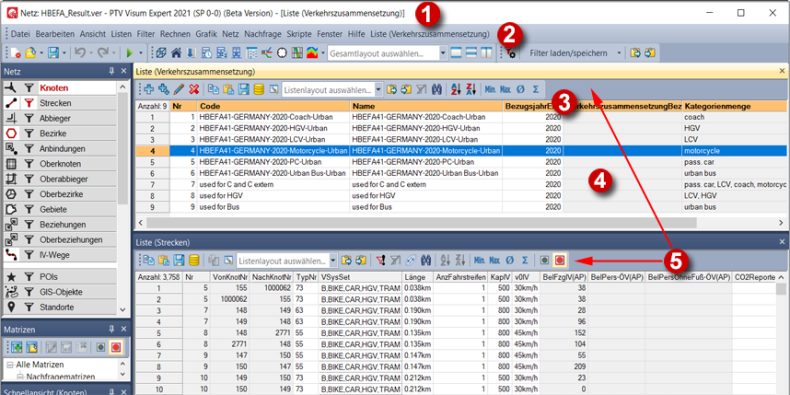Toggle filter icon for Abbieger in Netz panel
Image resolution: width=790 pixels, height=395 pixels.
coord(30,118)
